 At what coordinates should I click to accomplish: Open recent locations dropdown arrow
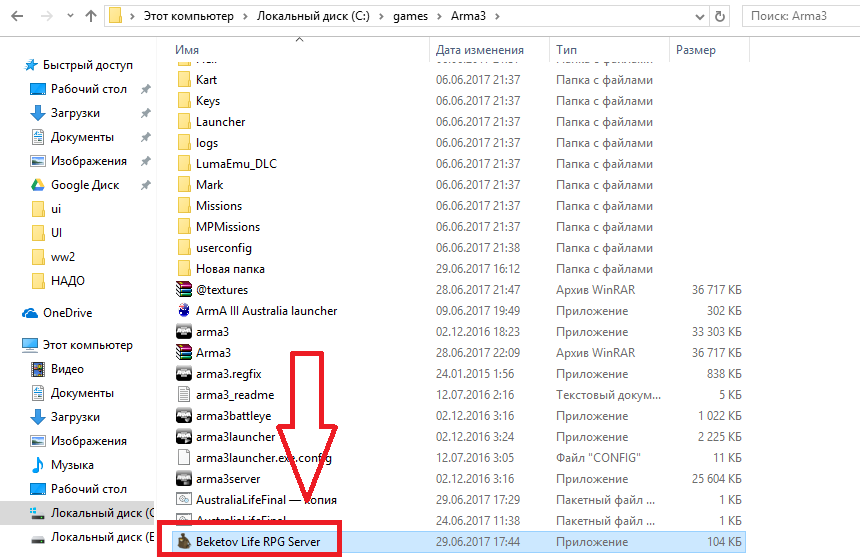(x=70, y=16)
